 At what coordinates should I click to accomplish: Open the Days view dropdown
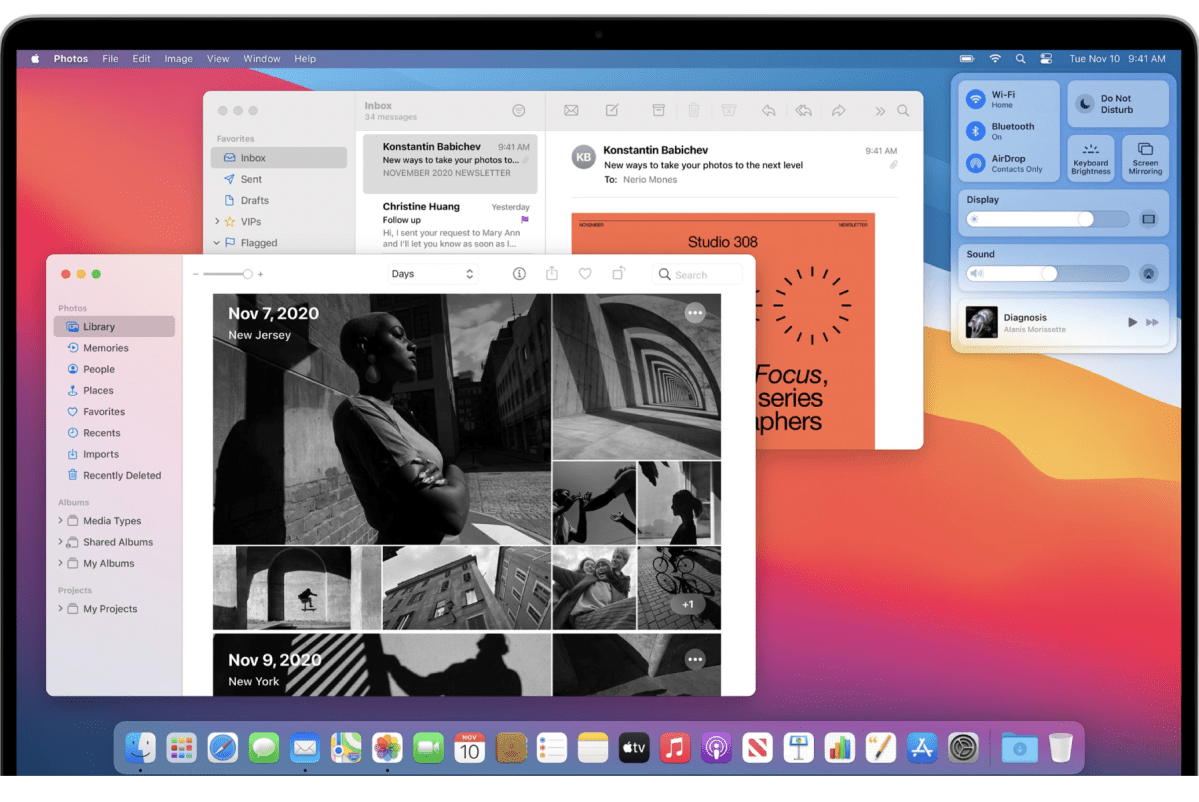click(432, 274)
